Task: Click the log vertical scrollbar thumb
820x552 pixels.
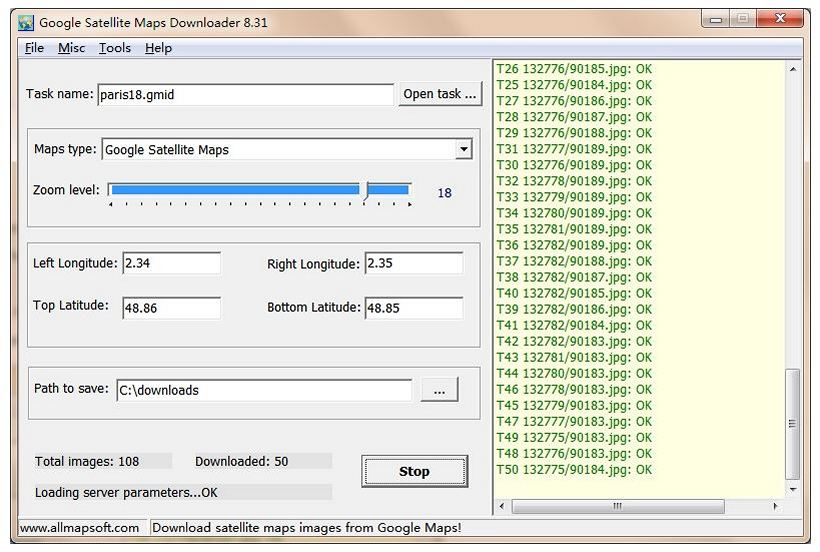Action: pyautogui.click(x=793, y=424)
